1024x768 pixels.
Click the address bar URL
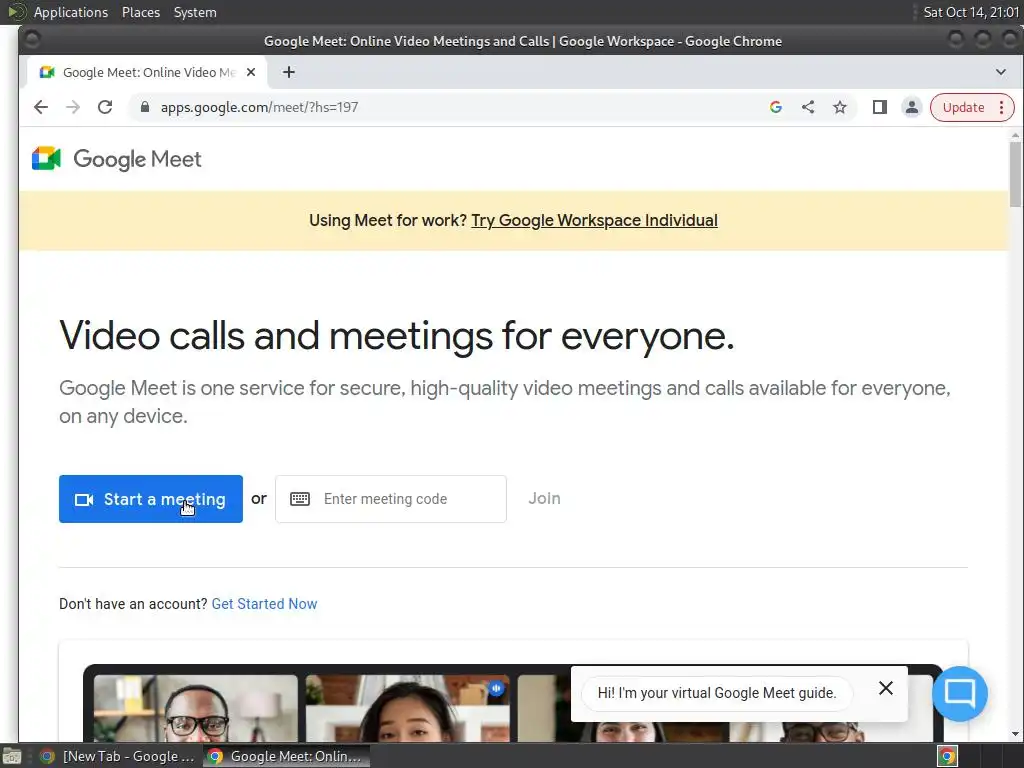pyautogui.click(x=259, y=107)
